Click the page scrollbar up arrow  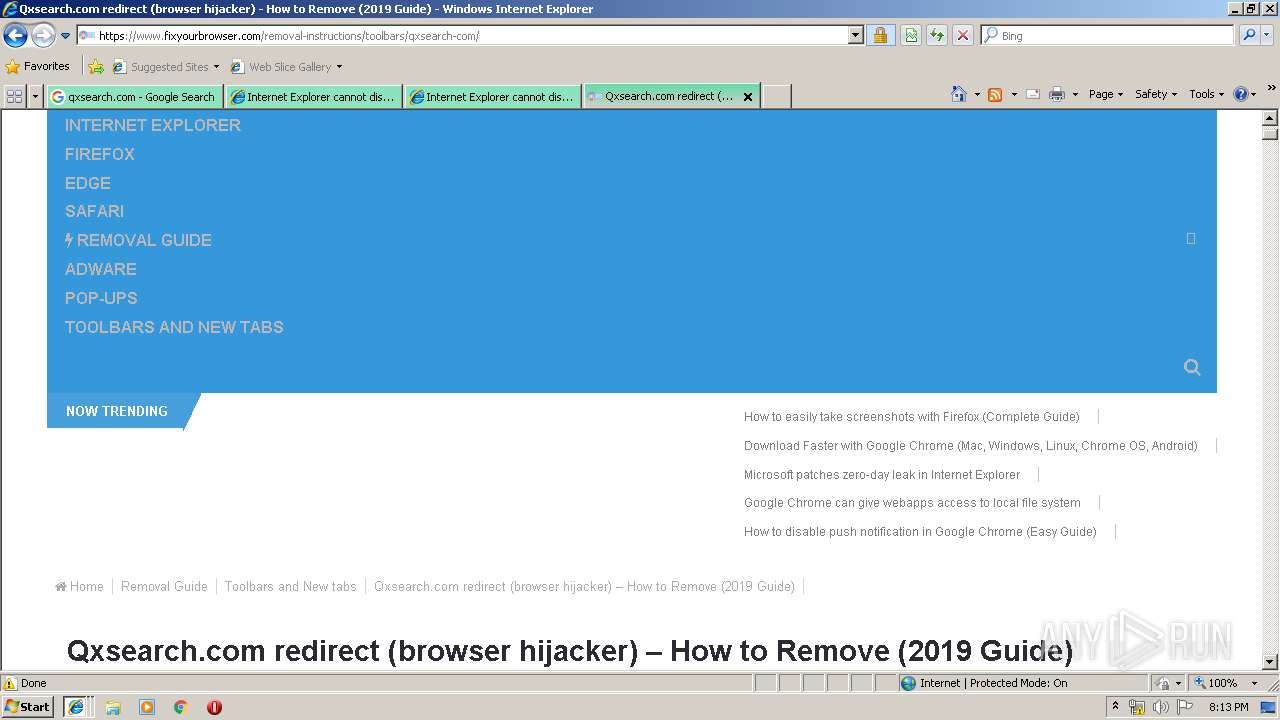1270,117
